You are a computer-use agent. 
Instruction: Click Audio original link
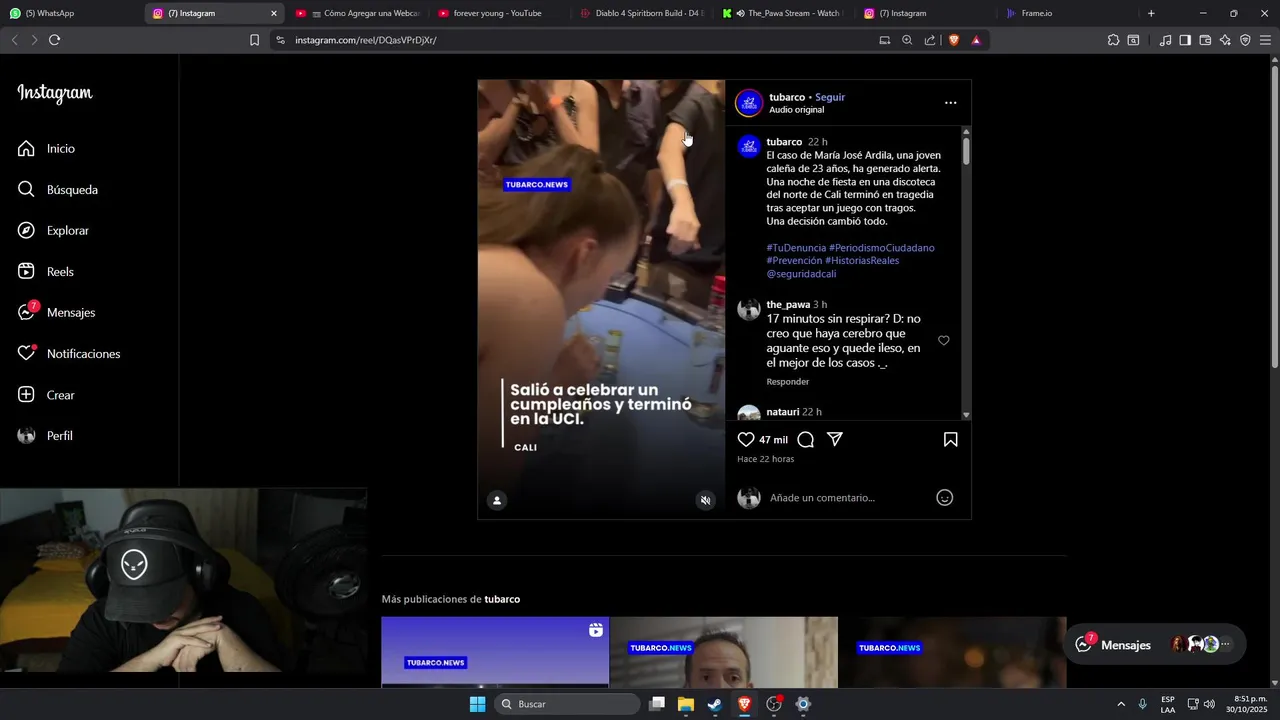[797, 110]
